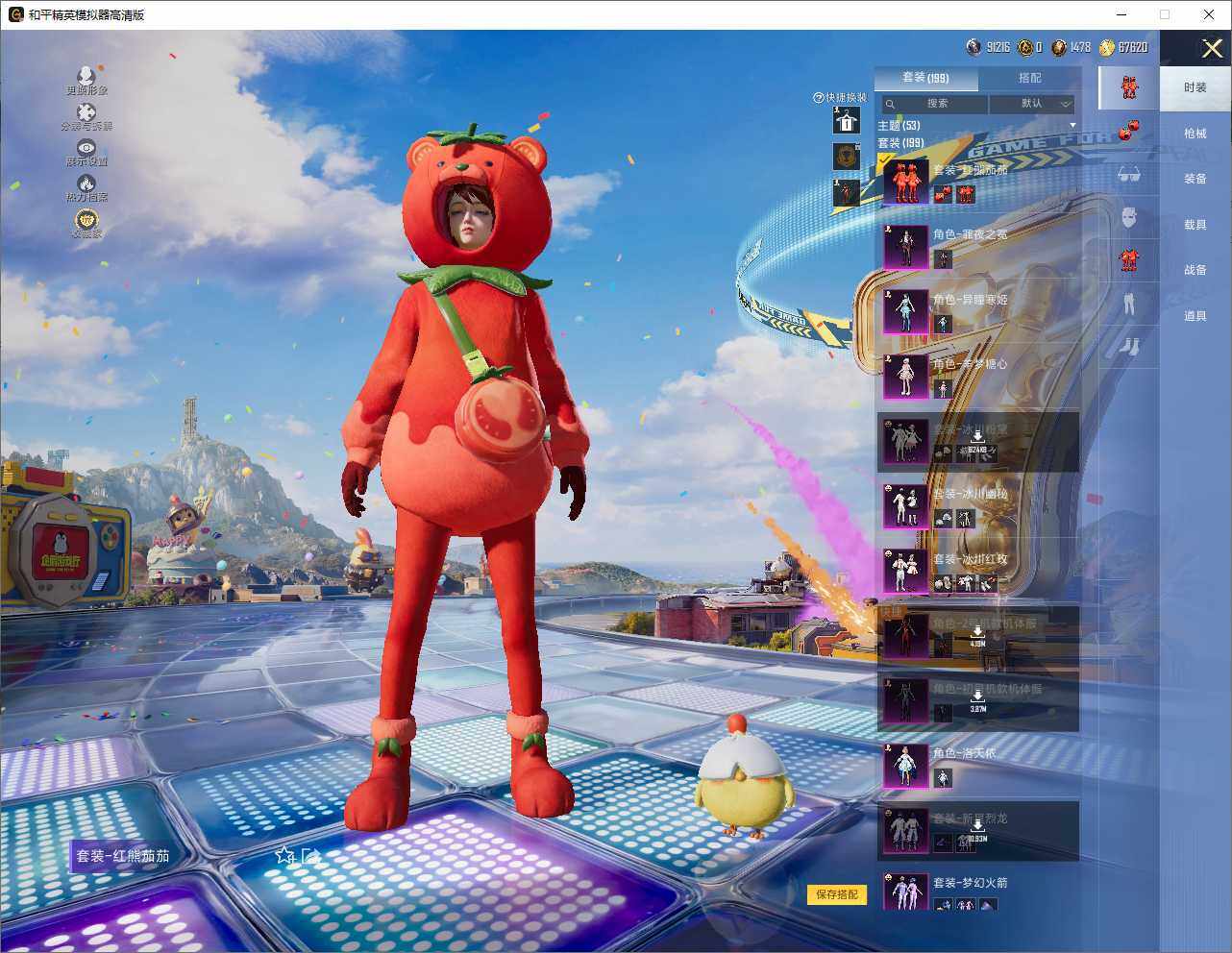Click the share arrow beside the star

[x=310, y=855]
